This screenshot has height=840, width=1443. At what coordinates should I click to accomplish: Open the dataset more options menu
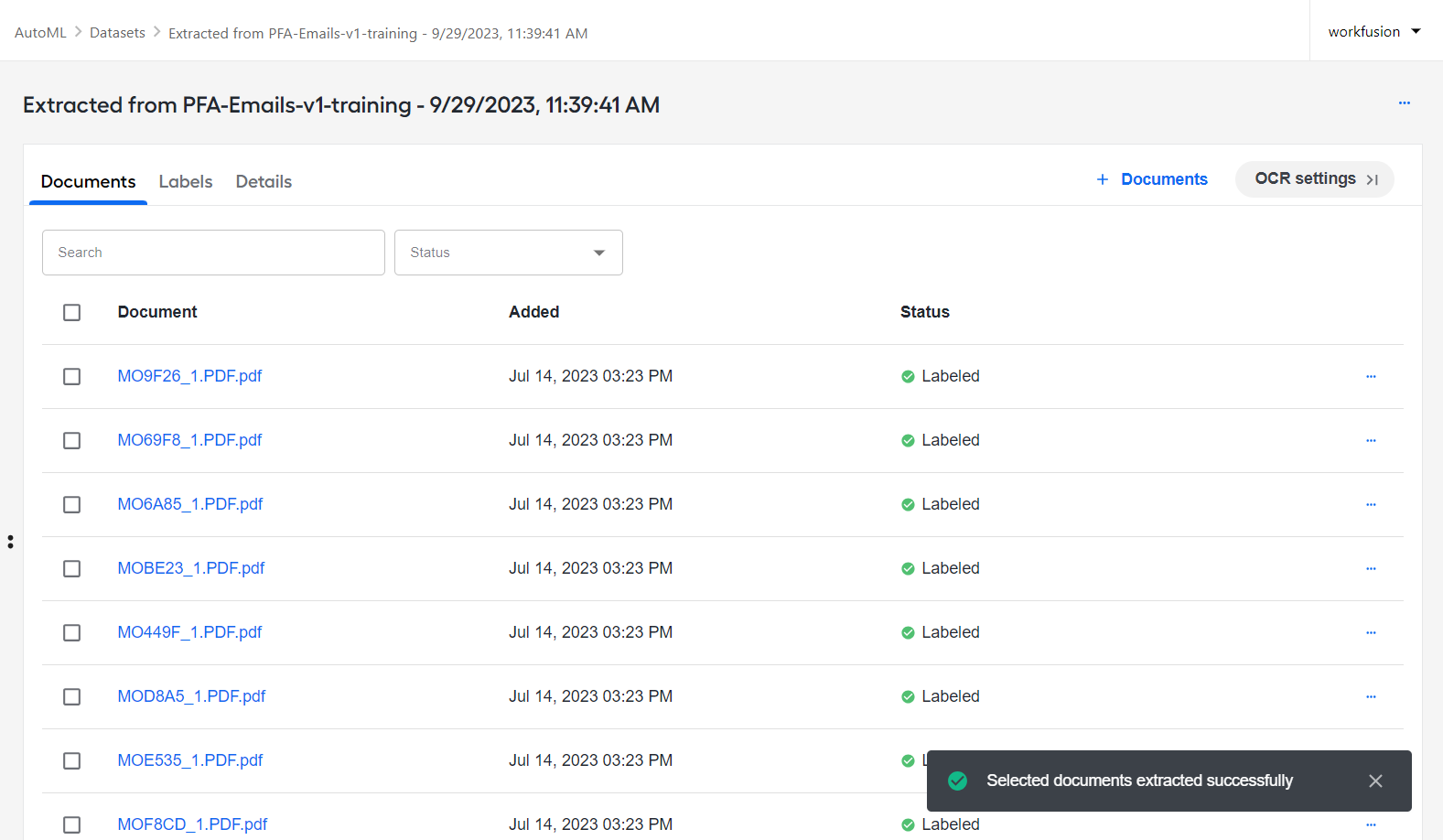pos(1405,103)
